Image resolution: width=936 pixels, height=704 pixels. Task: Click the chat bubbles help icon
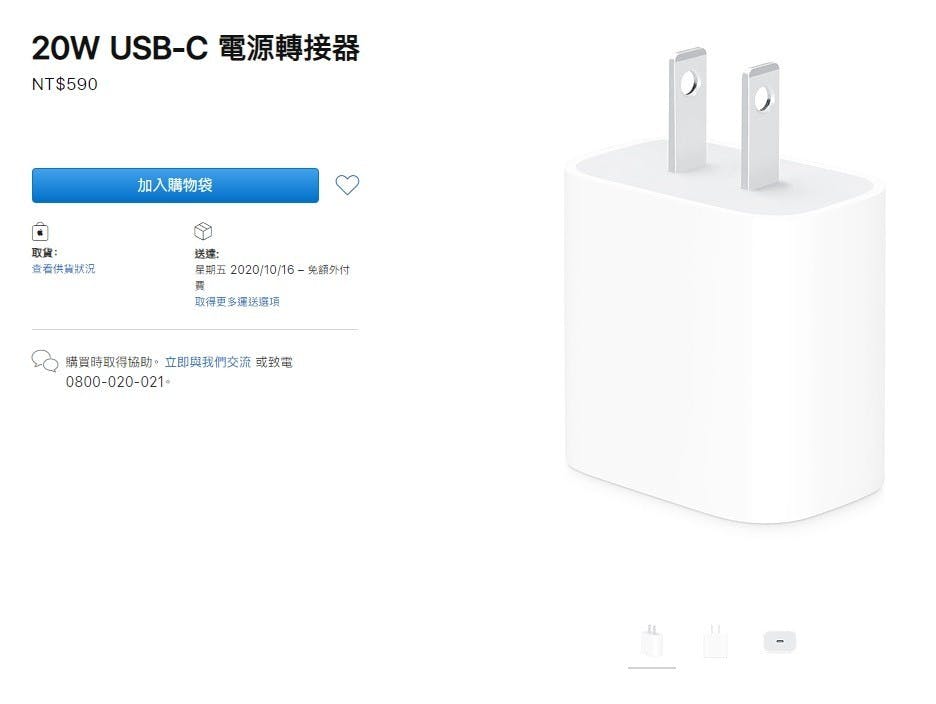click(x=45, y=361)
